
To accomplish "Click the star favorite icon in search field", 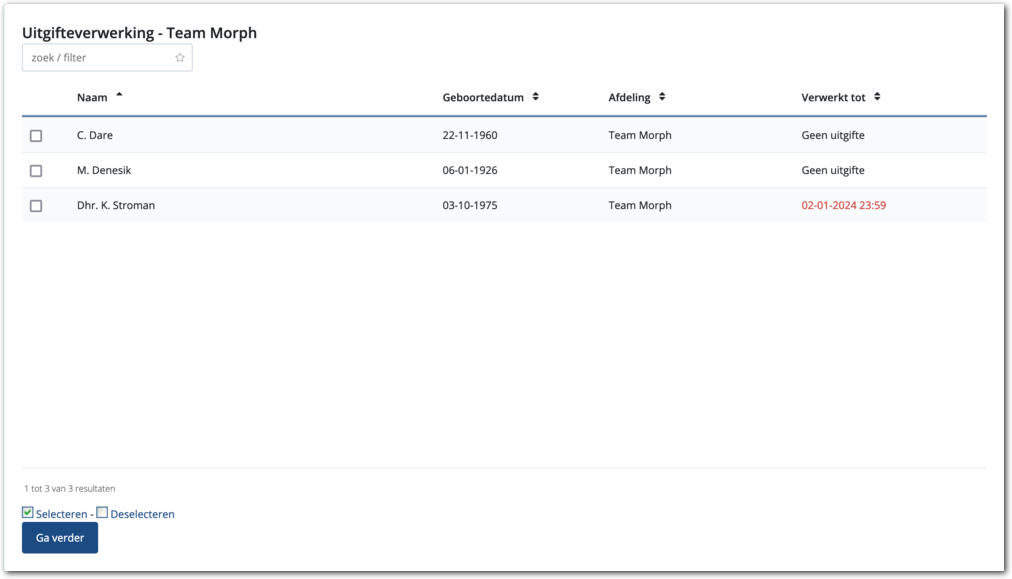I will [x=180, y=58].
